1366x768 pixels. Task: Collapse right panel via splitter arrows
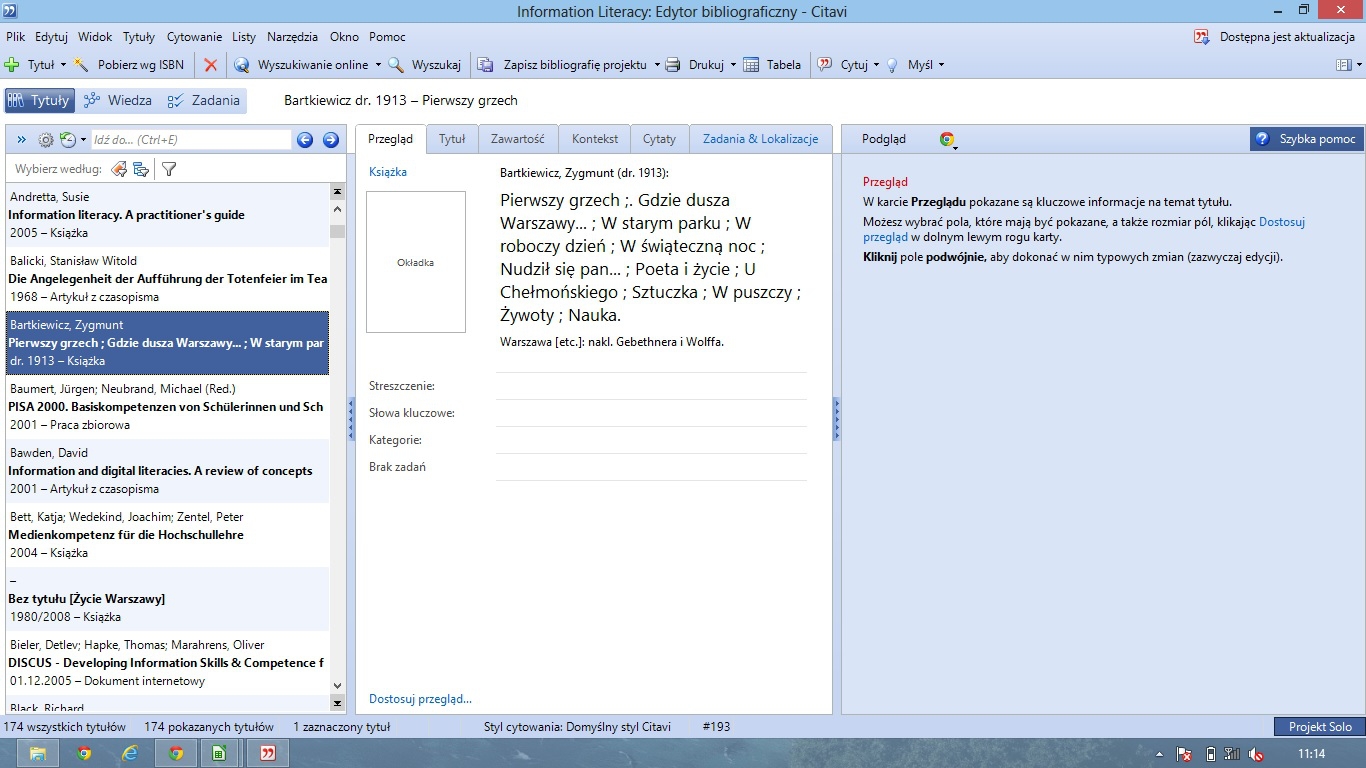pyautogui.click(x=837, y=419)
